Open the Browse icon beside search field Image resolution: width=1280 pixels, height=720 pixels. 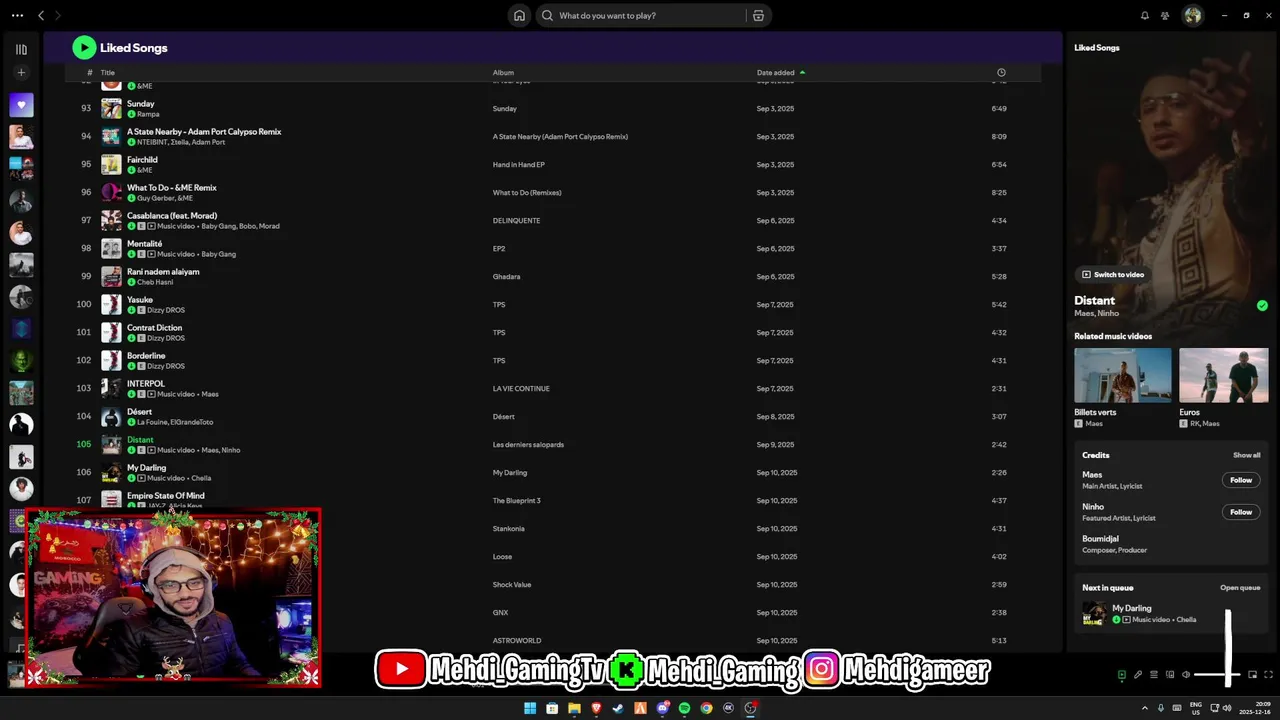758,16
